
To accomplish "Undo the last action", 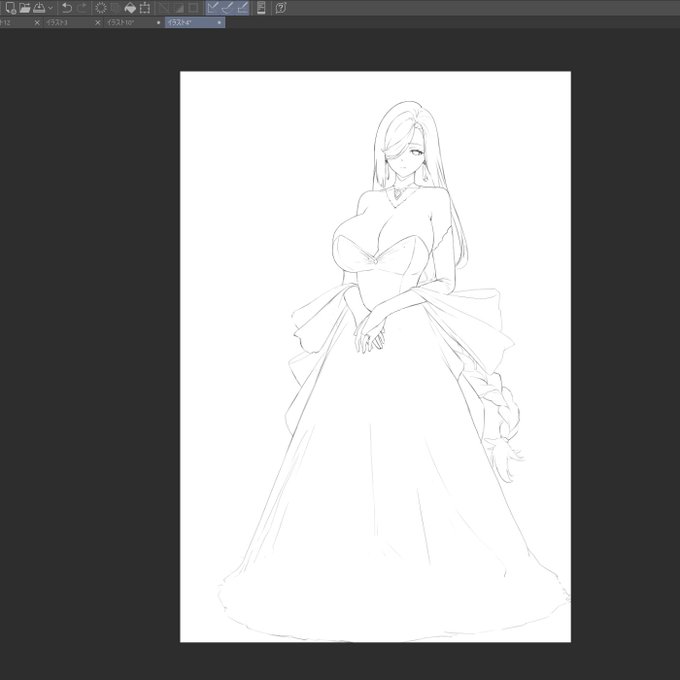I will 67,7.
